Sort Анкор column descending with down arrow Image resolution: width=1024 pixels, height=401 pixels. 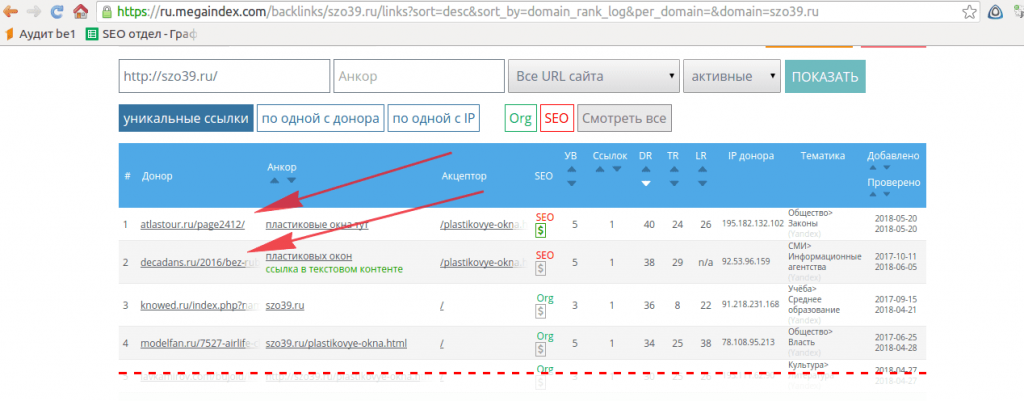click(x=291, y=180)
